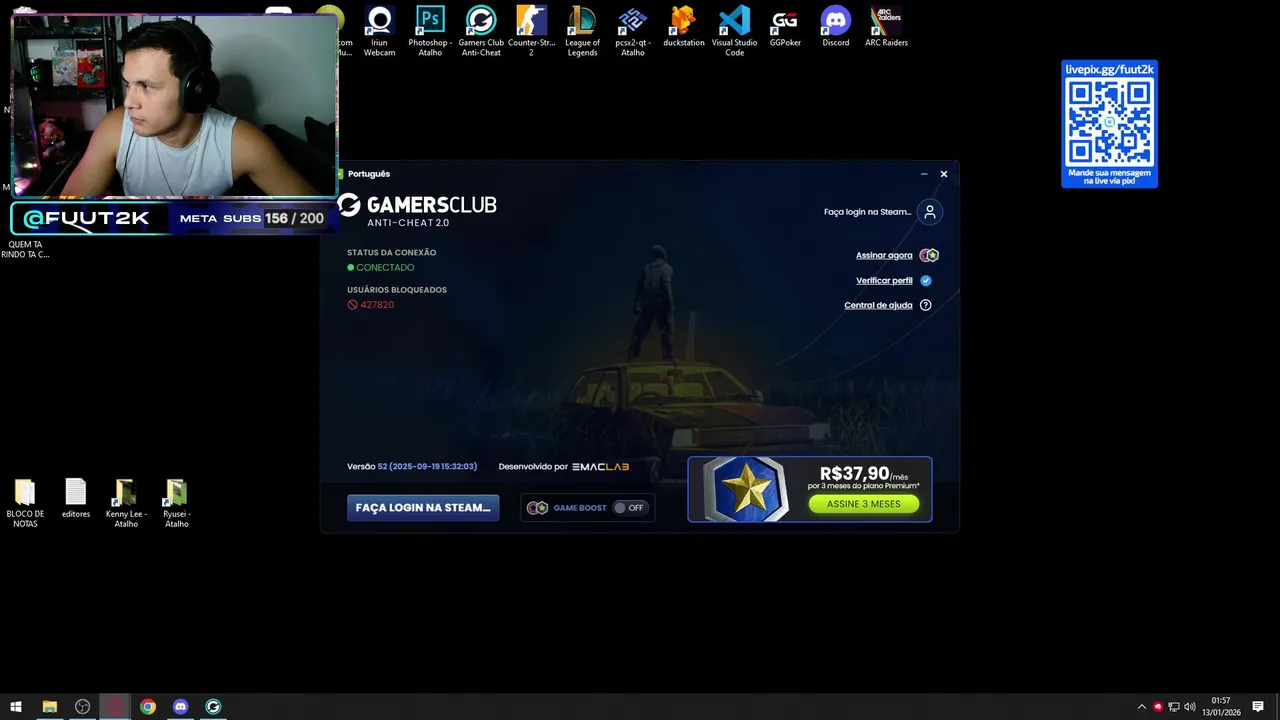This screenshot has width=1280, height=720.
Task: Switch to Gamers Club taskbar icon
Action: pos(213,707)
